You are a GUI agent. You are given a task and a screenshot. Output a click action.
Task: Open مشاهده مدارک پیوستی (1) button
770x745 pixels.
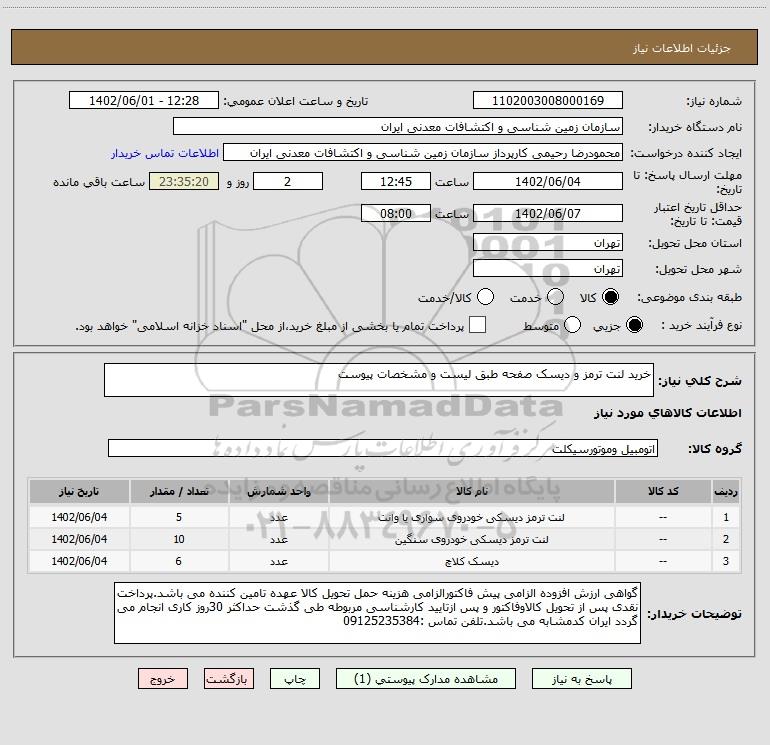tap(426, 679)
